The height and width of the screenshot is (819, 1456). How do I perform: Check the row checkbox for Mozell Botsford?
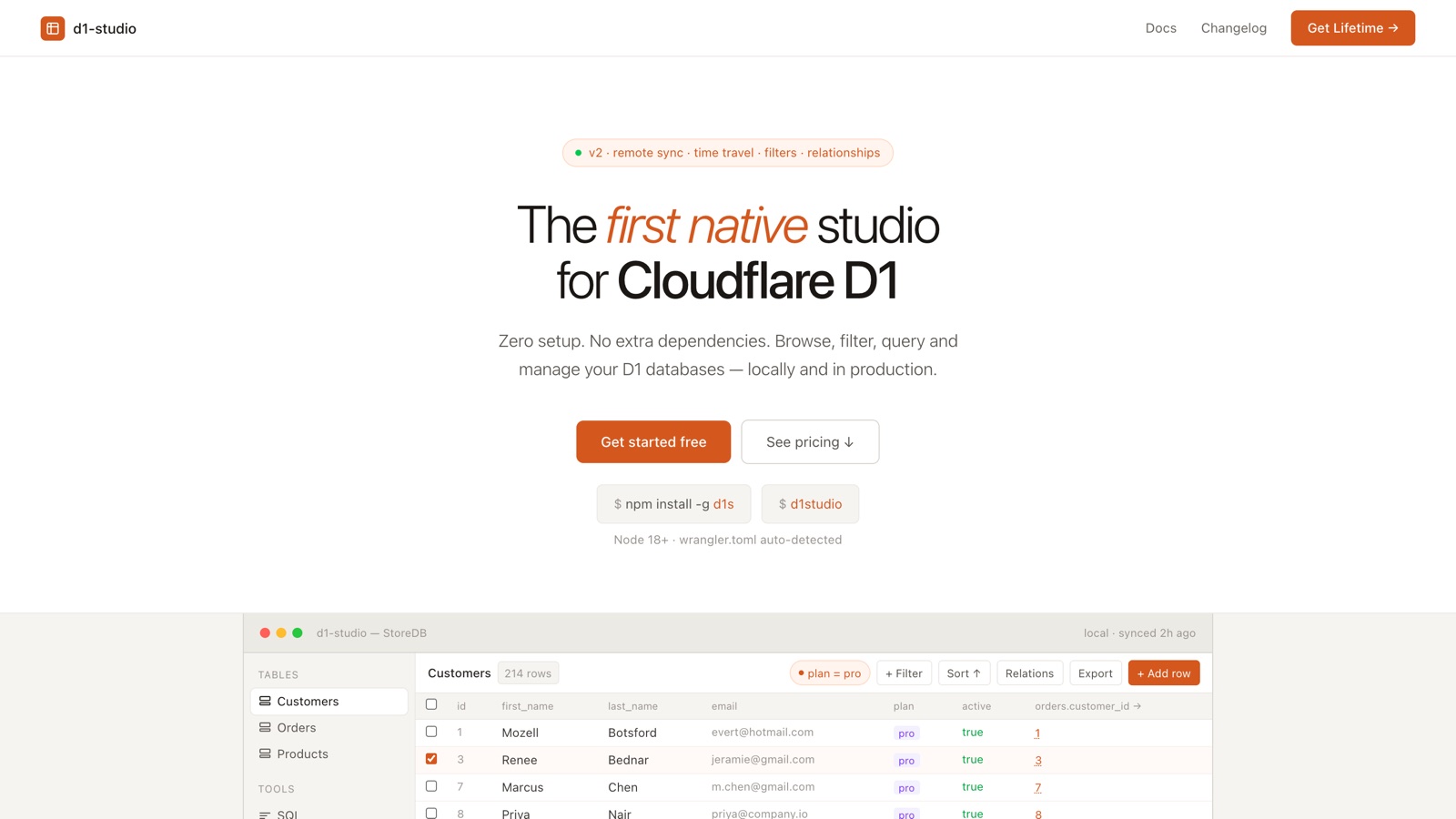(x=431, y=732)
